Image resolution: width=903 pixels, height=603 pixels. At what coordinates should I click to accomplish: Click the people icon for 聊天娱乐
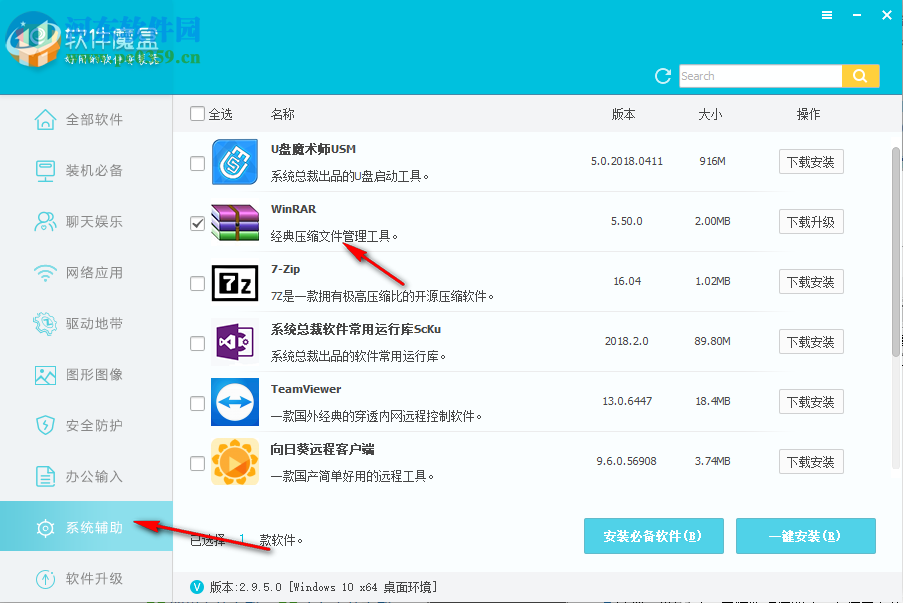click(45, 222)
